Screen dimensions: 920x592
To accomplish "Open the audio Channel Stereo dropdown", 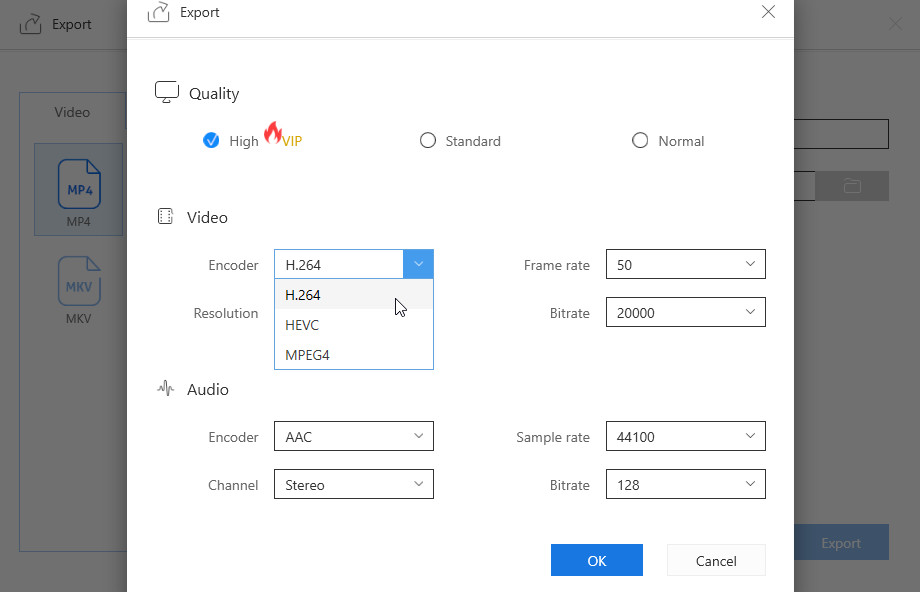I will coord(353,485).
